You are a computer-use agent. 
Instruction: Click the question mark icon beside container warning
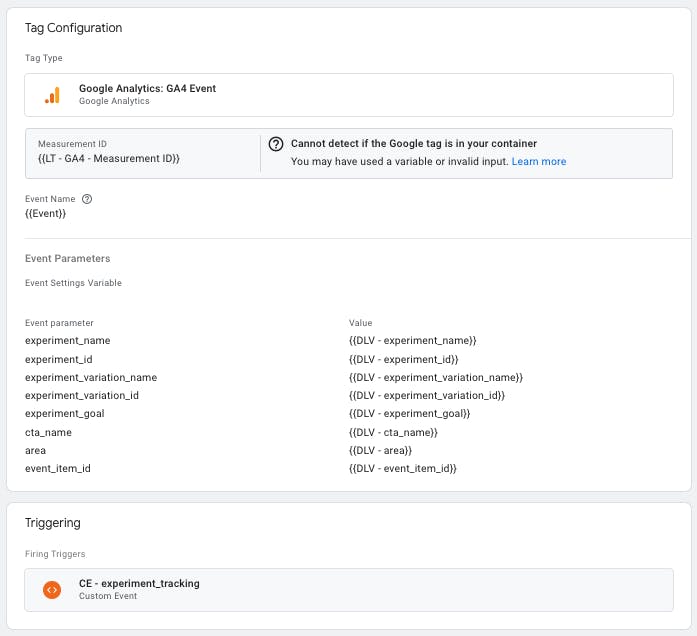(x=276, y=144)
